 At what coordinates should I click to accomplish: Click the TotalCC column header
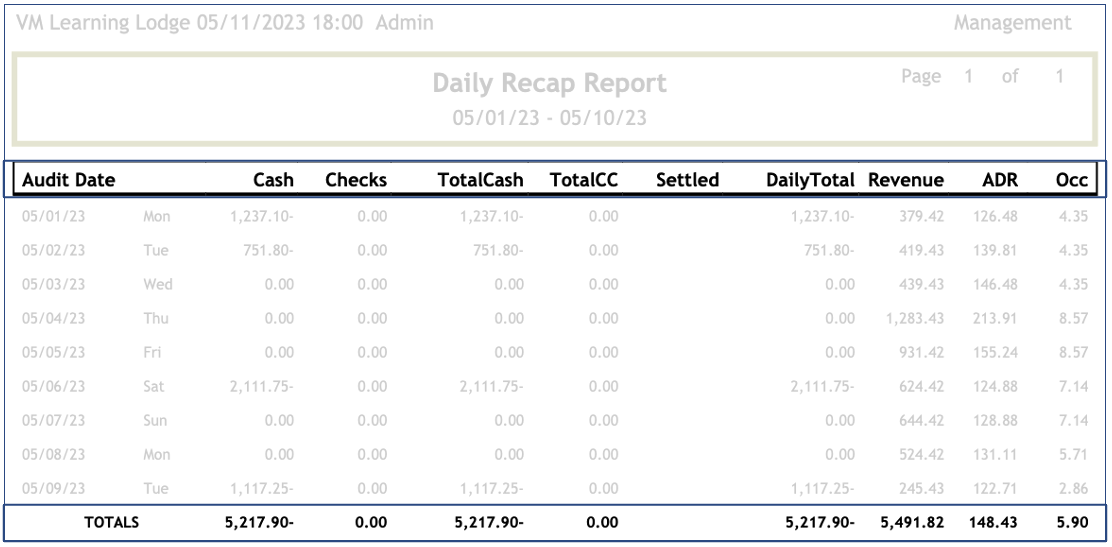coord(584,180)
